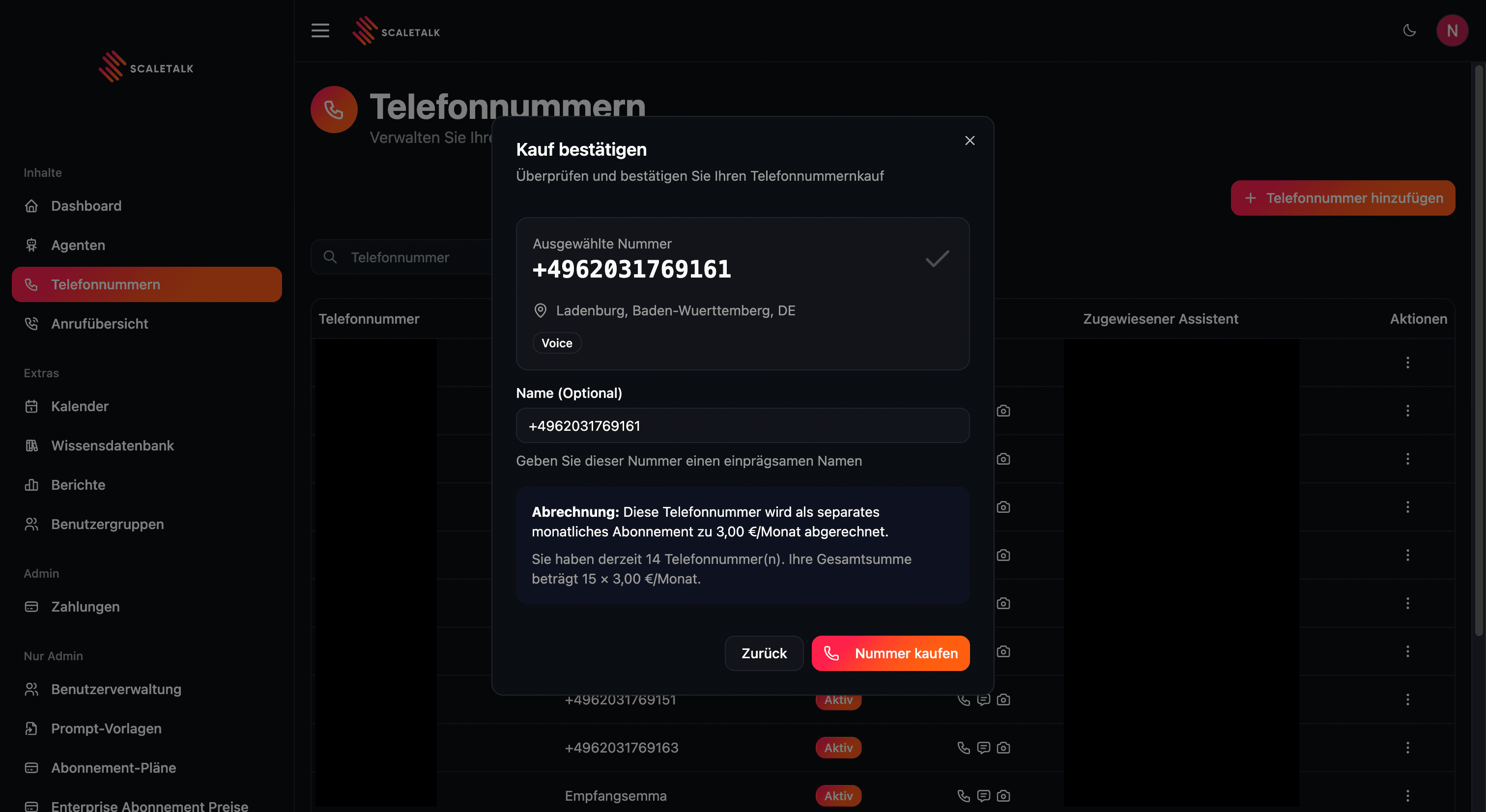Click the SMS icon in +4962031769163 row
Image resolution: width=1486 pixels, height=812 pixels.
click(x=984, y=748)
